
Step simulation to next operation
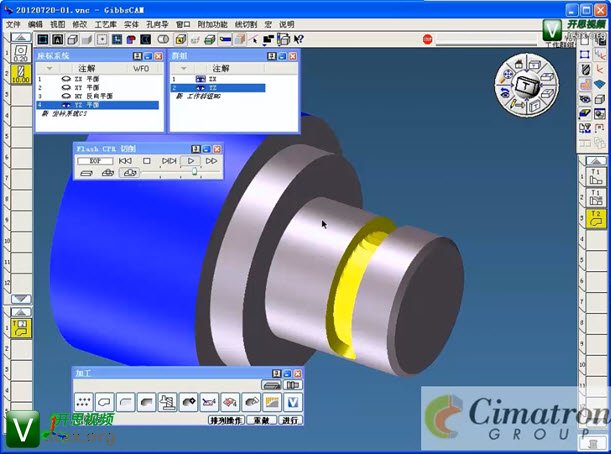(169, 161)
